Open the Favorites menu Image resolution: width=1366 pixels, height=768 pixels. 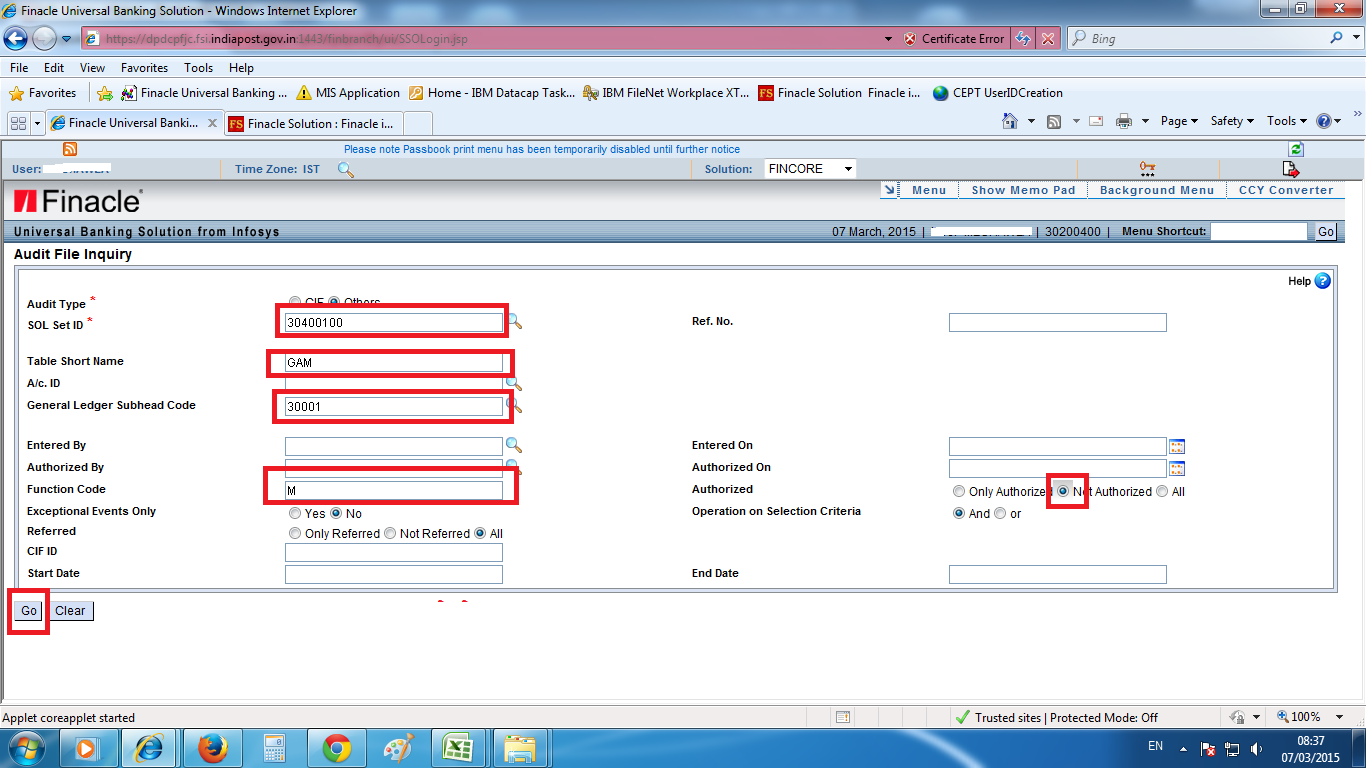144,67
